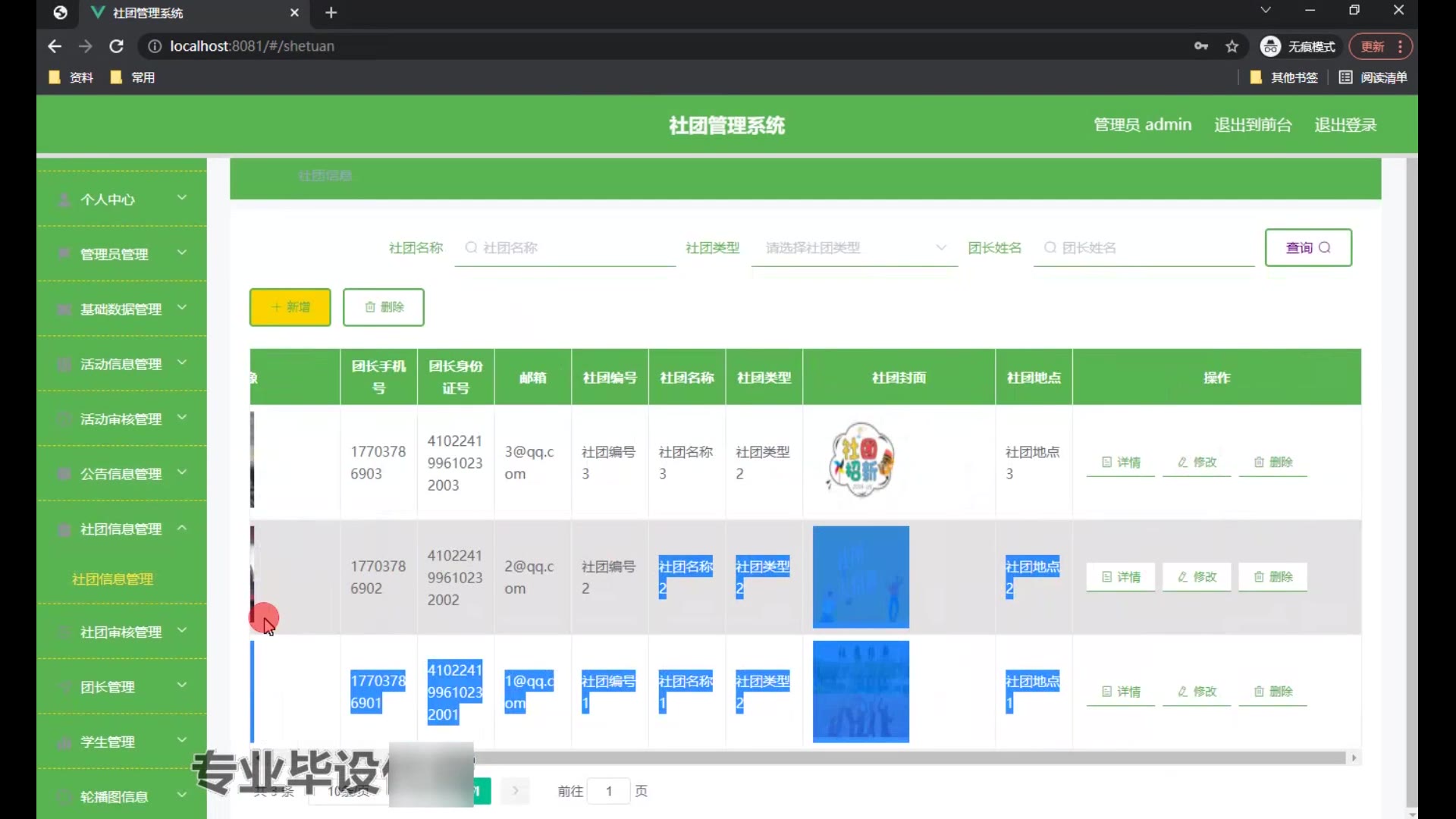Image resolution: width=1456 pixels, height=819 pixels.
Task: Expand the 活动信息管理 sidebar menu
Action: tap(121, 365)
